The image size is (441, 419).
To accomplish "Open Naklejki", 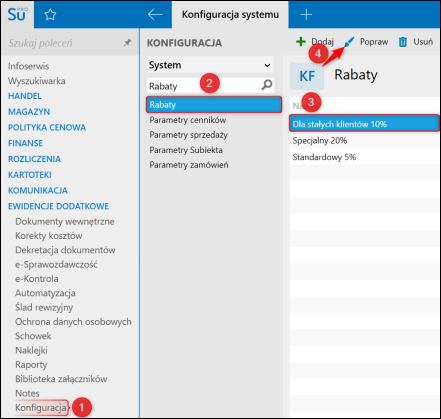I will point(31,350).
